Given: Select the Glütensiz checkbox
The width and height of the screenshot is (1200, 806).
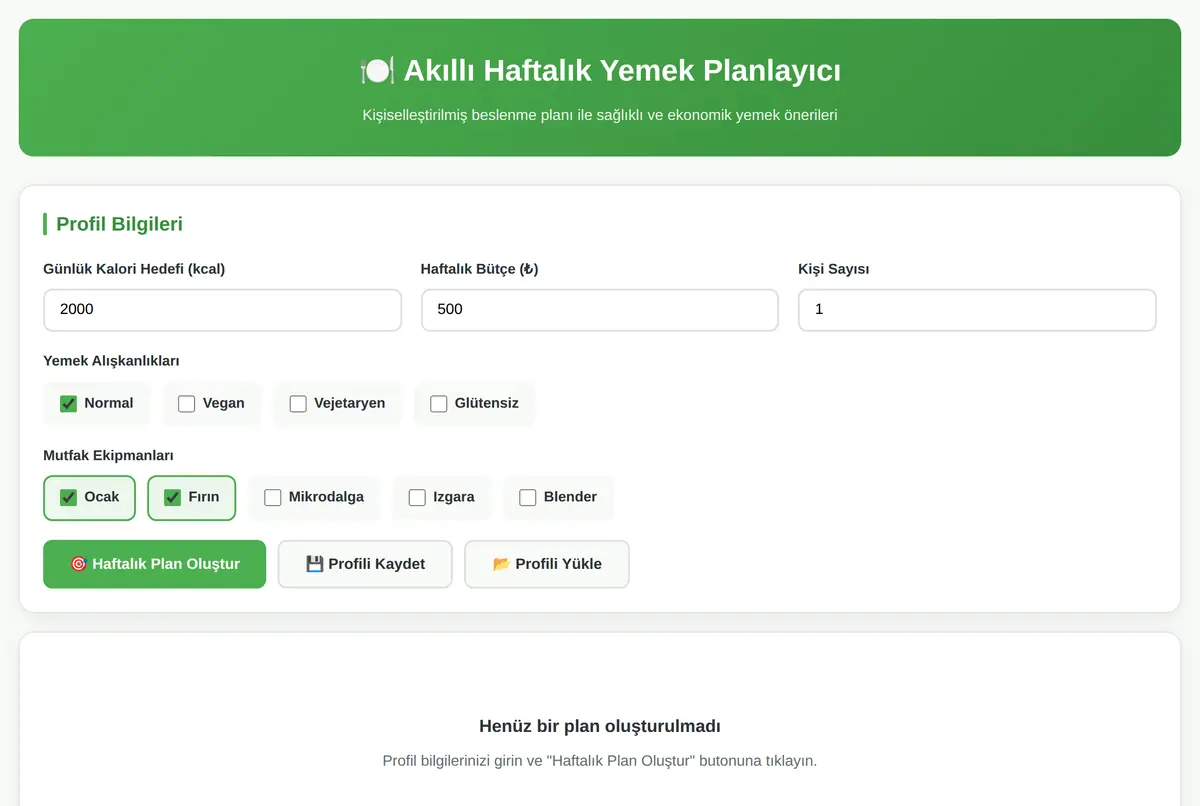Looking at the screenshot, I should pyautogui.click(x=438, y=404).
